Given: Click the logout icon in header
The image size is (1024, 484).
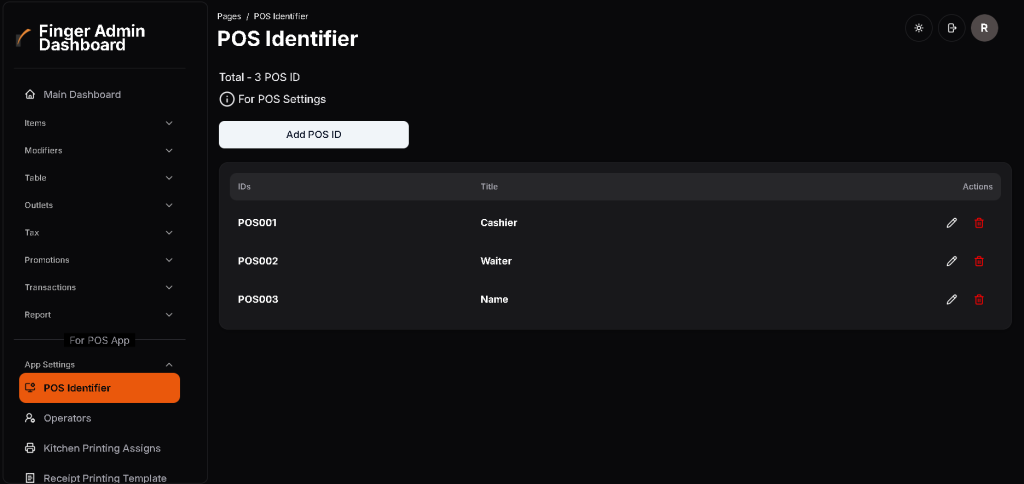Looking at the screenshot, I should [x=951, y=28].
